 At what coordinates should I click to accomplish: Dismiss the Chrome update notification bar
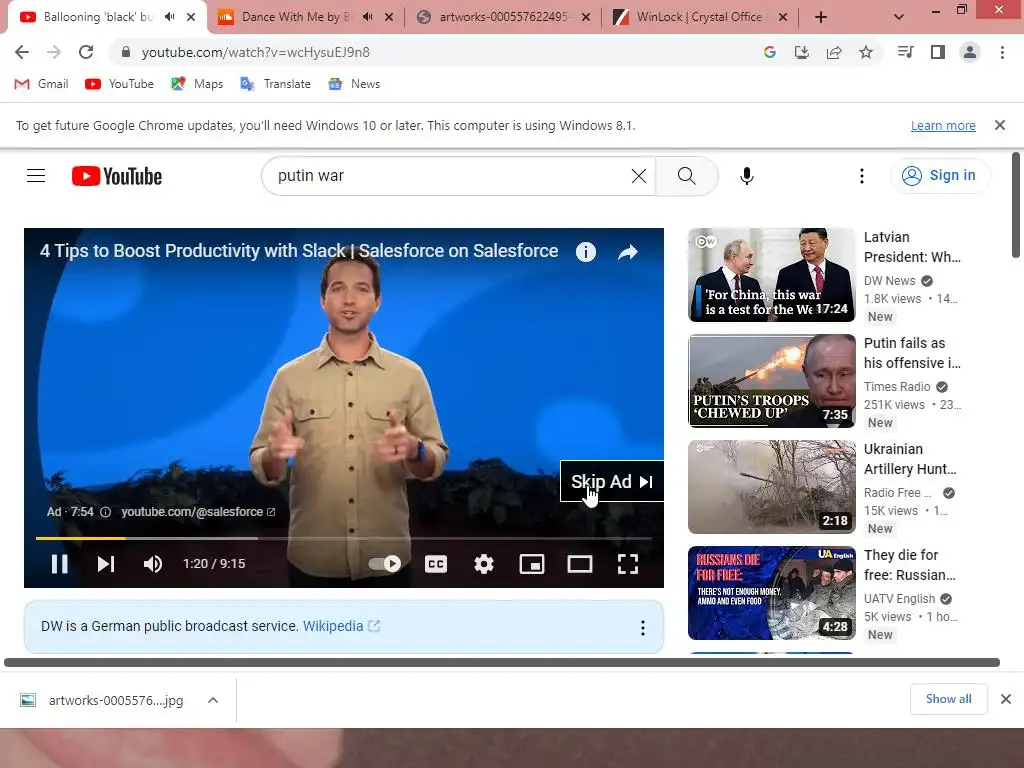[x=1000, y=125]
